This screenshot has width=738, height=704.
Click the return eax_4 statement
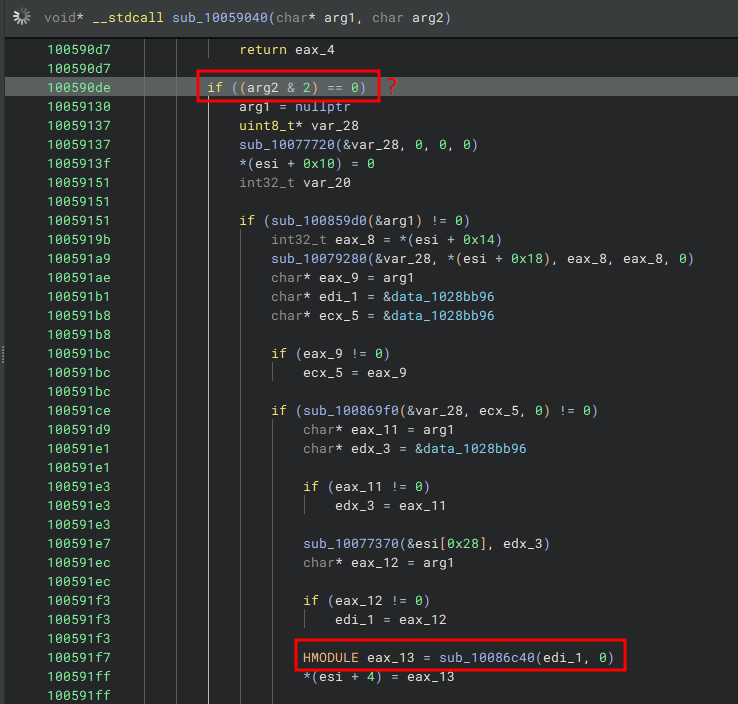[287, 50]
